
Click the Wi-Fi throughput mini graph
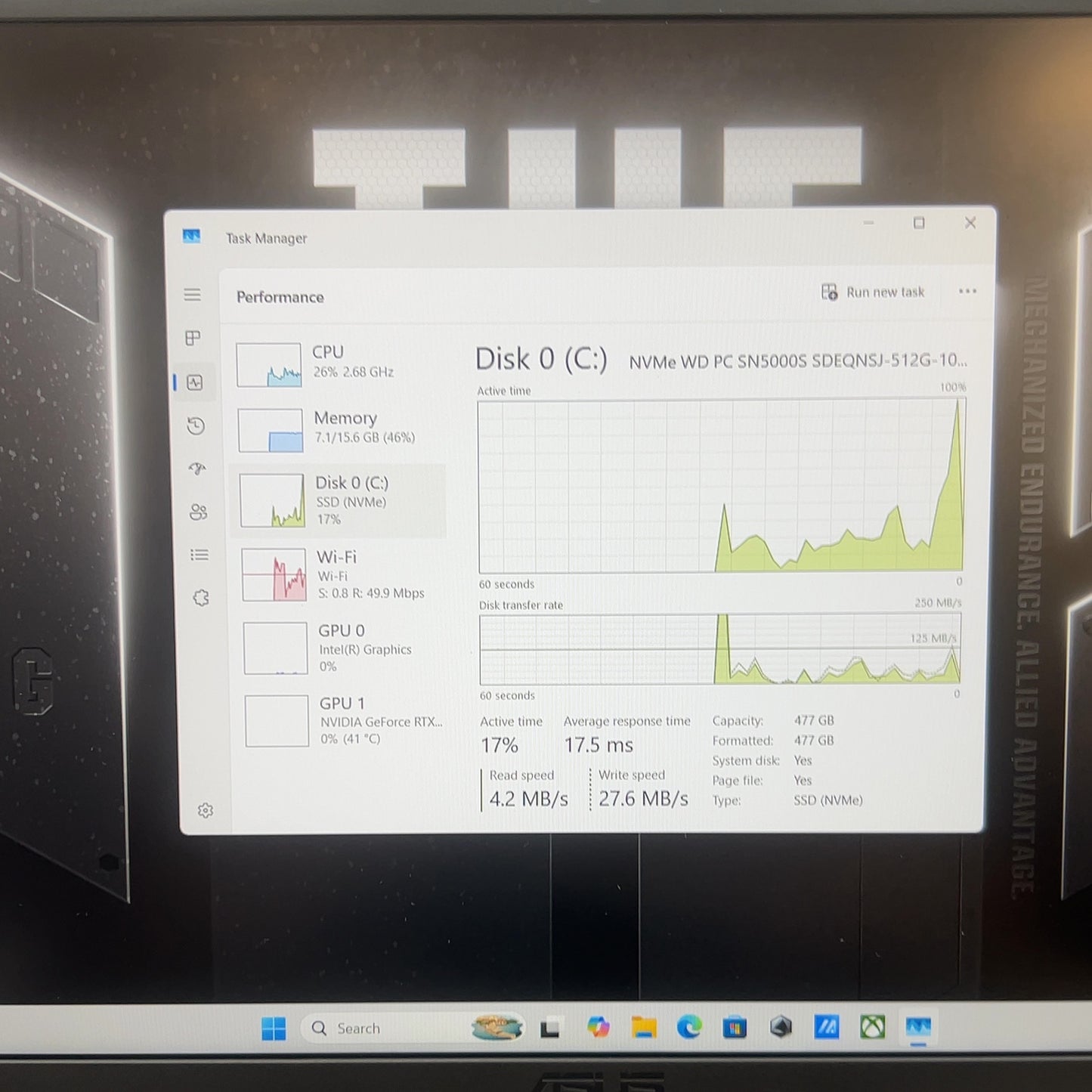(x=274, y=575)
